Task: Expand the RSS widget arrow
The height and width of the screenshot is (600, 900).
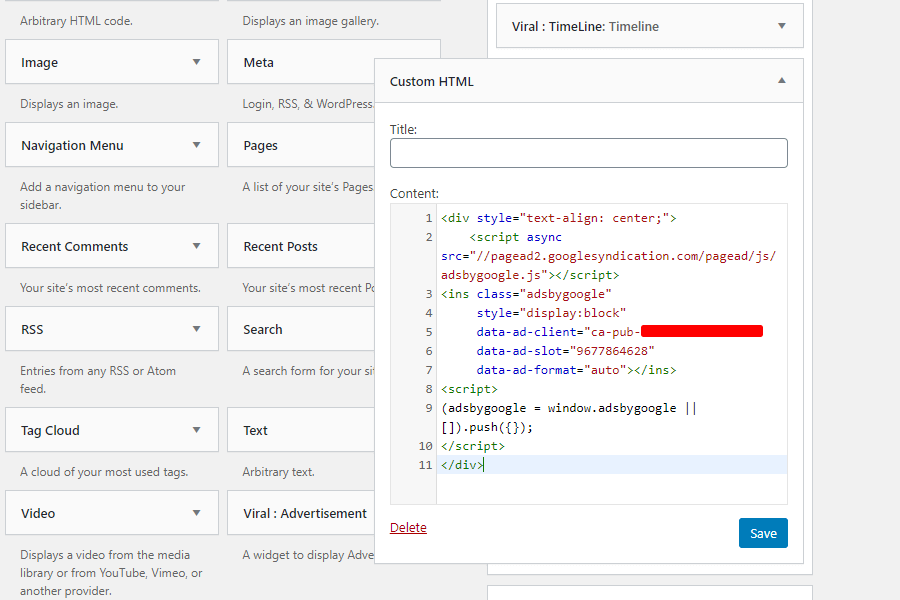Action: pos(196,329)
